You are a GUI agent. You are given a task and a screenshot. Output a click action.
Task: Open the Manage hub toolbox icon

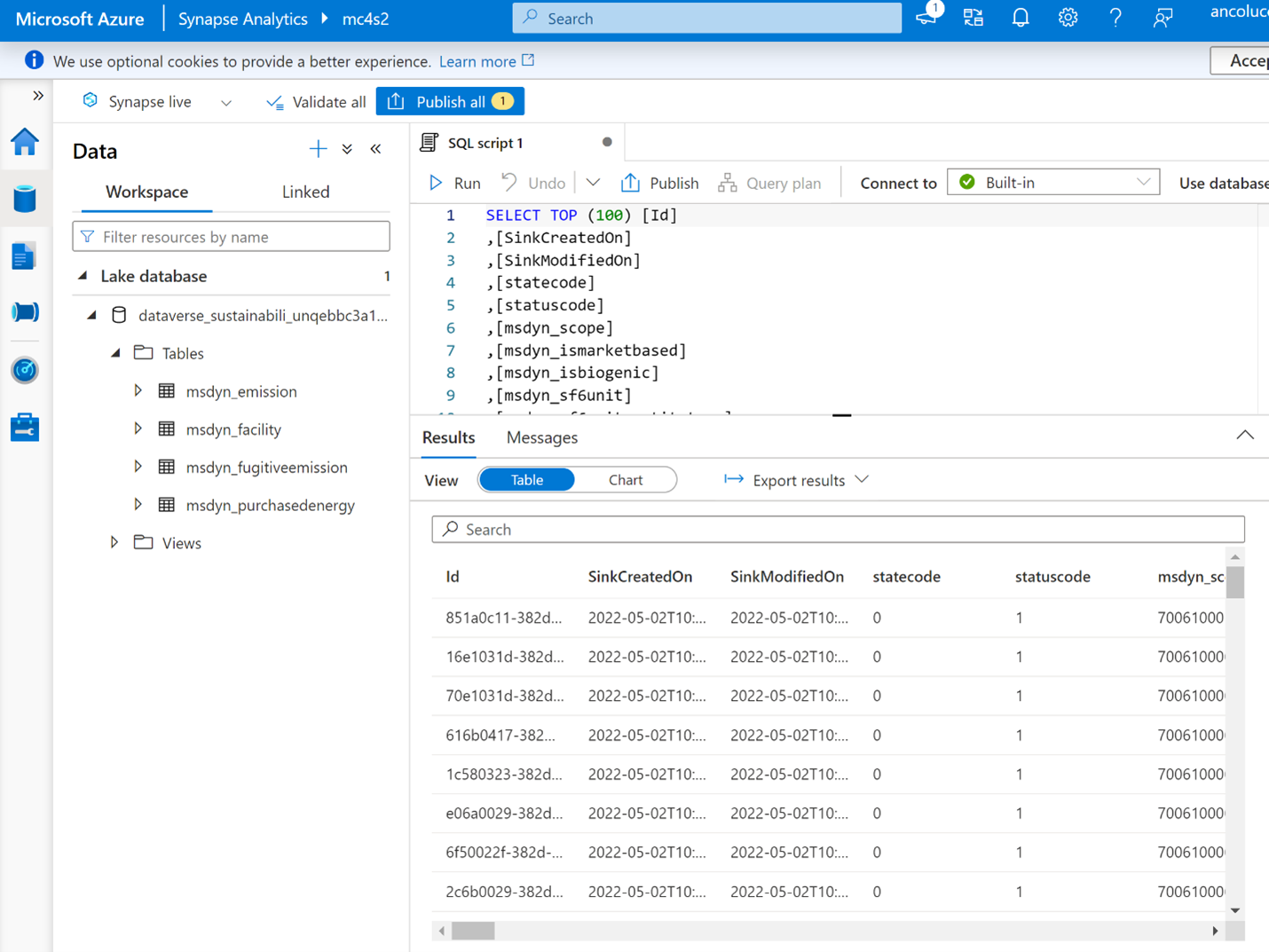pyautogui.click(x=25, y=428)
